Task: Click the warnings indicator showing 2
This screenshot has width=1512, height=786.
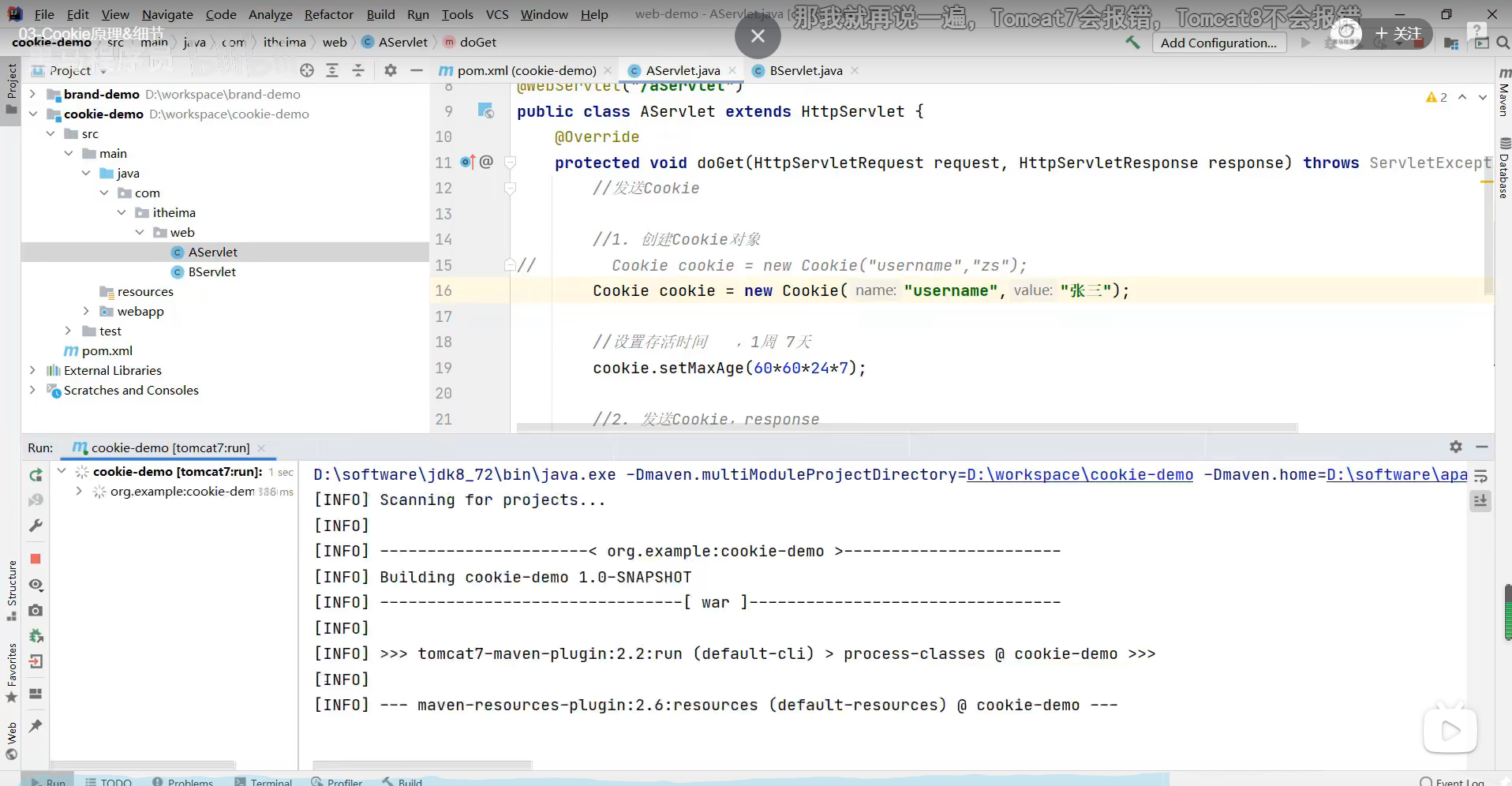Action: [x=1436, y=97]
